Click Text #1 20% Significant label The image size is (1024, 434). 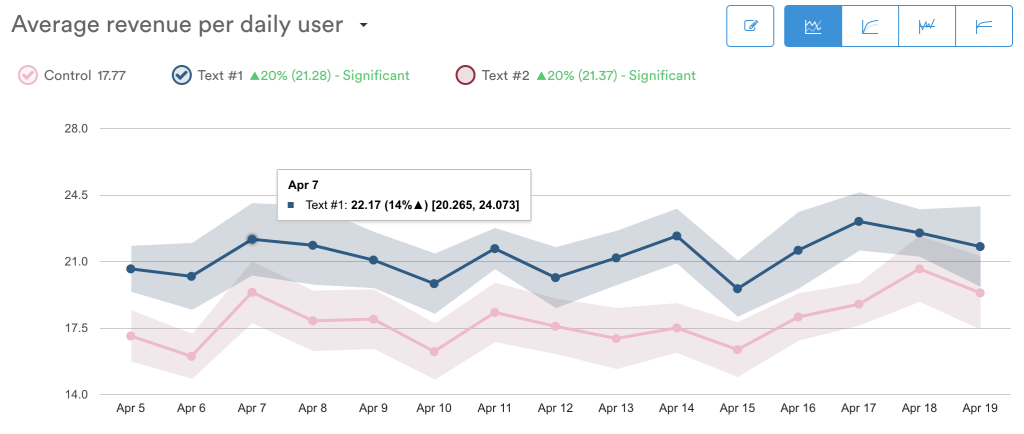[x=304, y=76]
